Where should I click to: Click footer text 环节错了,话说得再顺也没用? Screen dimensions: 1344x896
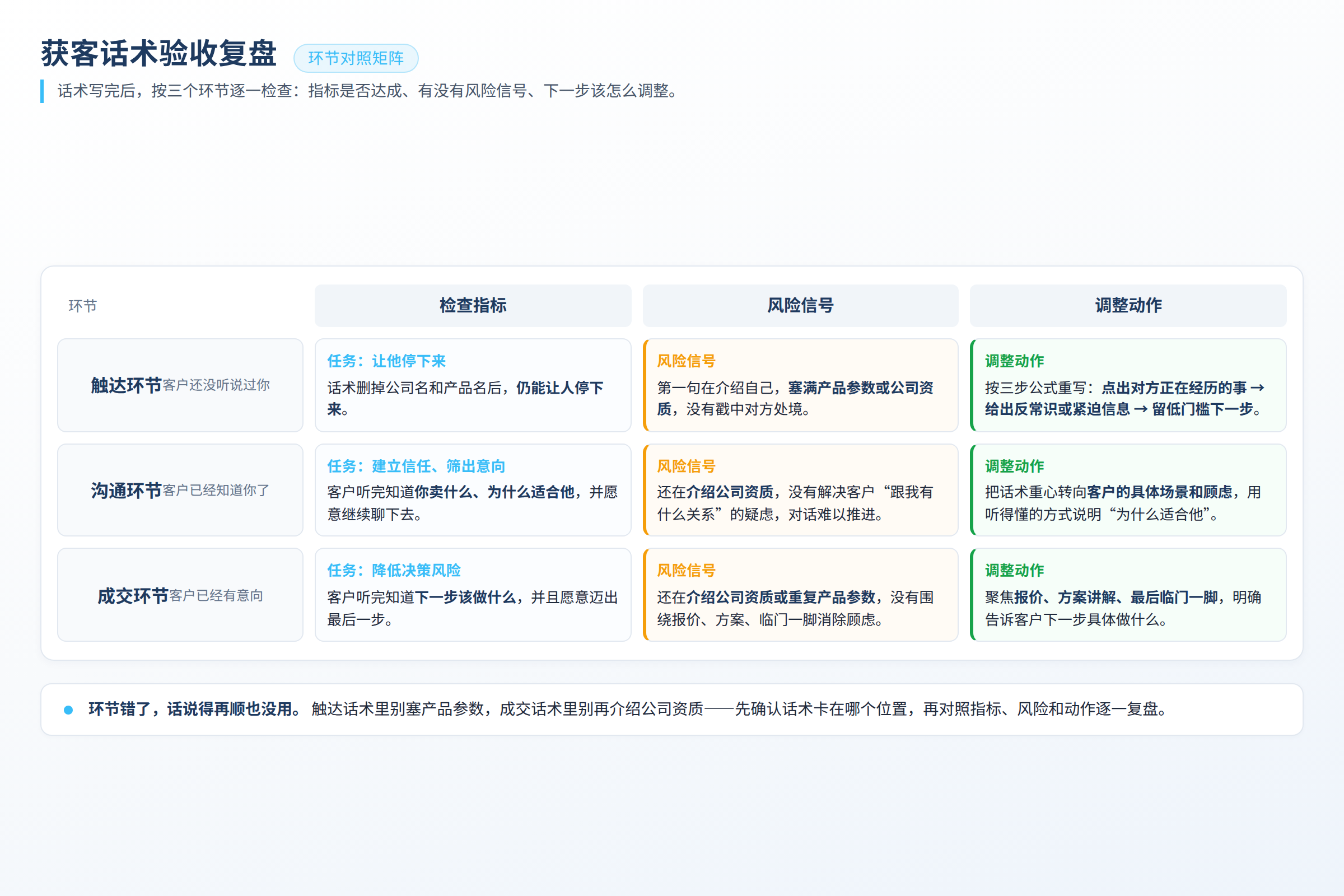(194, 709)
